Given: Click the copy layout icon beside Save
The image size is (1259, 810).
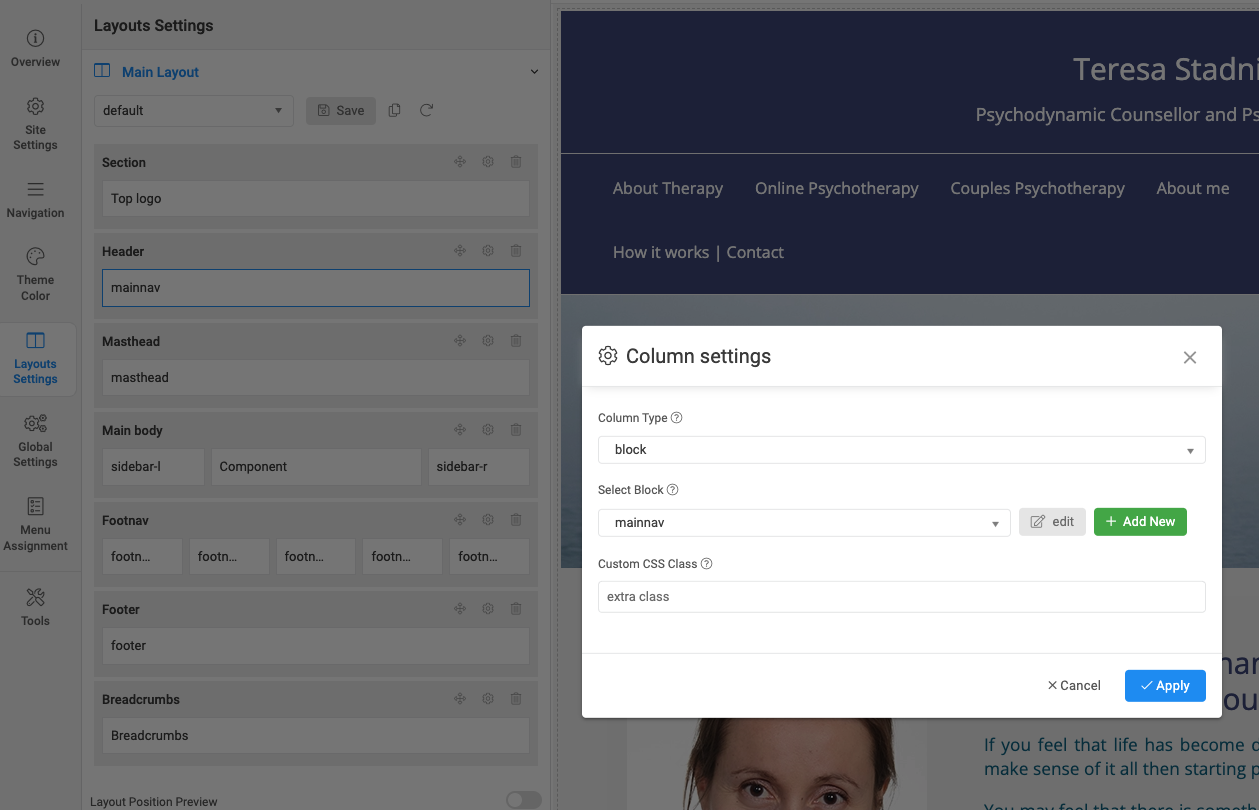Looking at the screenshot, I should [394, 110].
